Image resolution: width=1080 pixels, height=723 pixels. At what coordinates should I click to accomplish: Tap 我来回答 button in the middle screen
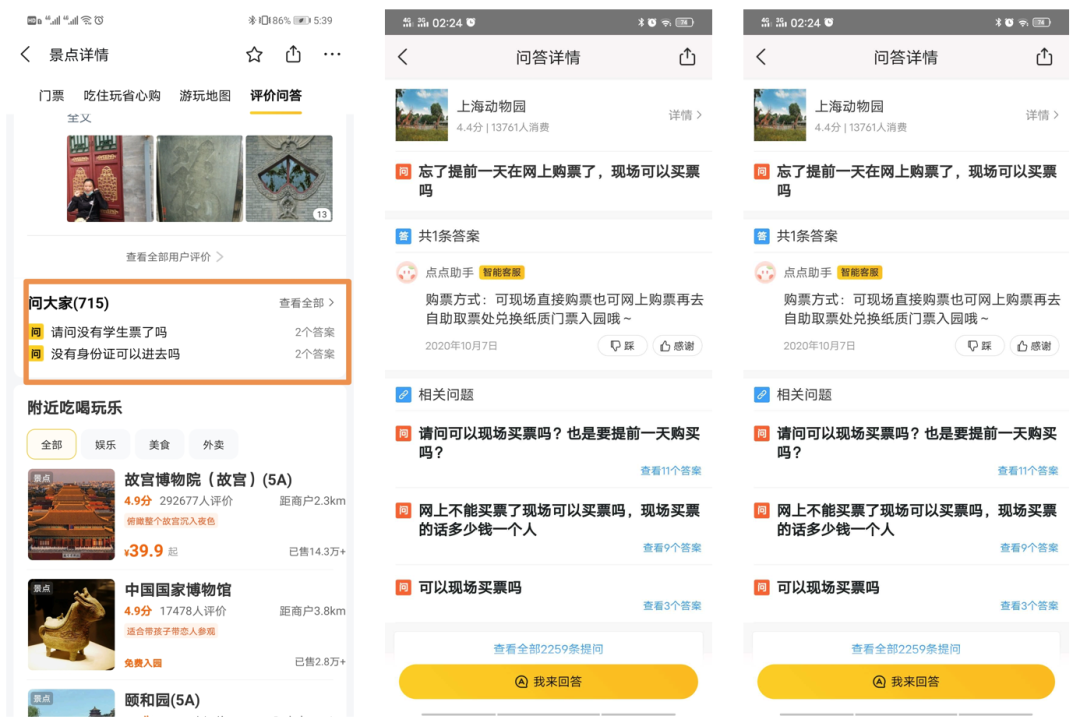[548, 682]
